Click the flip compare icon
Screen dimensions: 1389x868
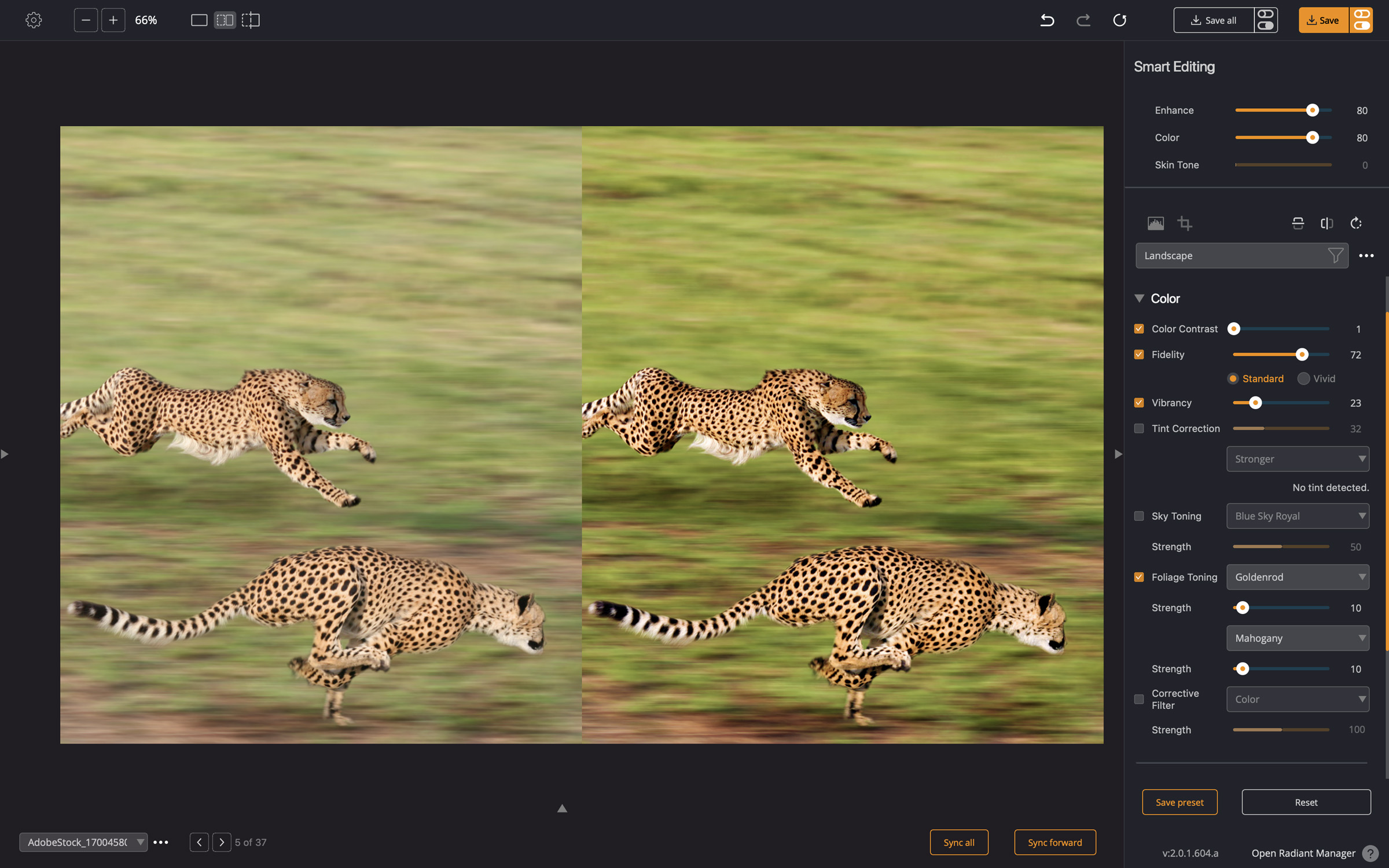coord(1327,223)
